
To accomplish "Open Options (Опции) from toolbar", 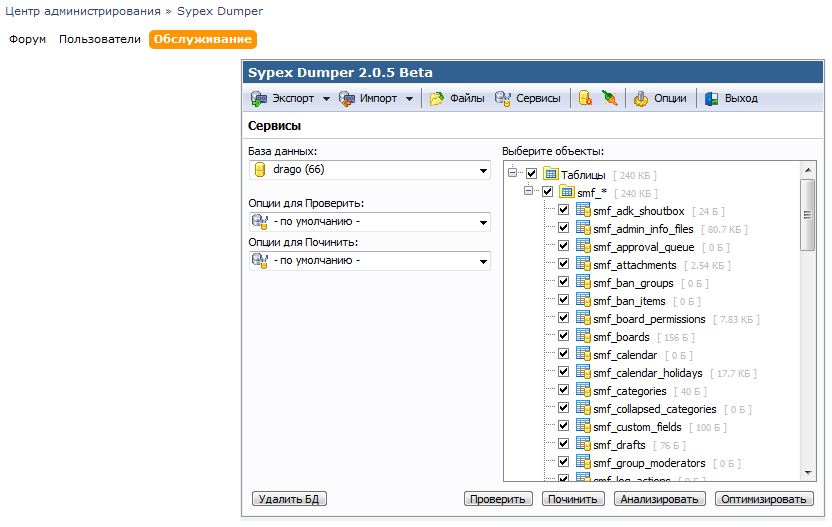I will click(x=641, y=99).
